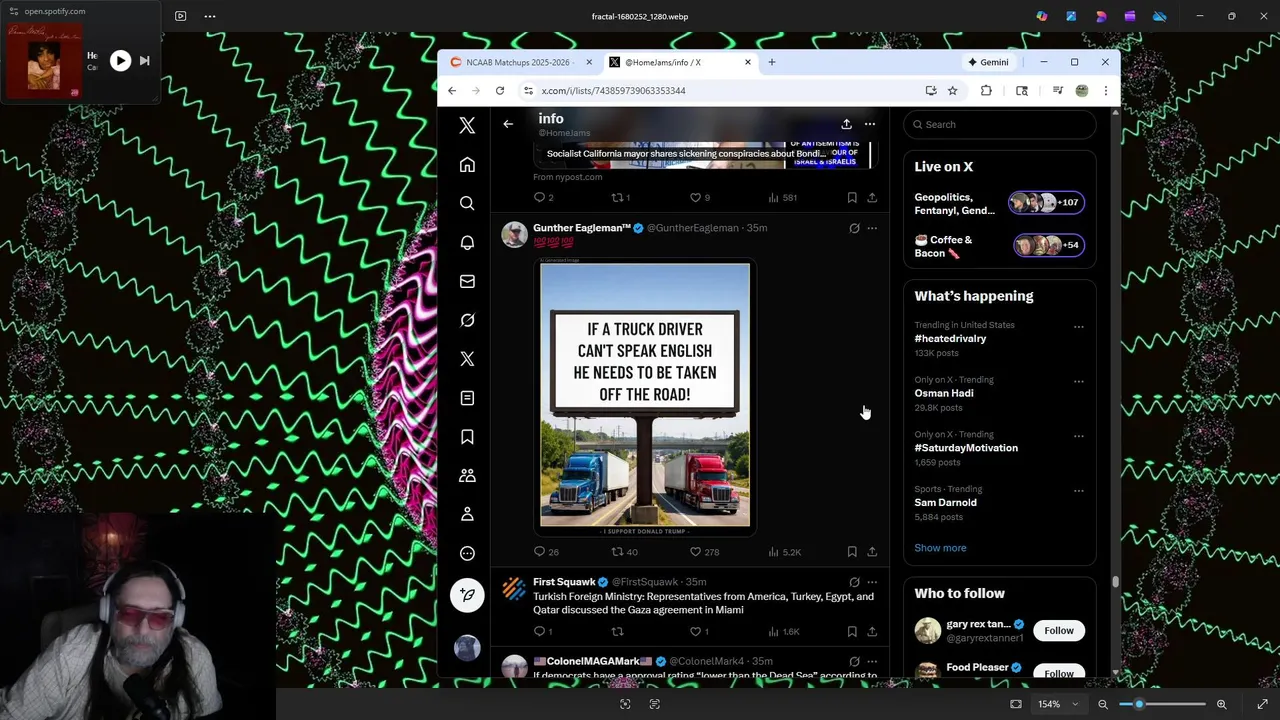Like Gunther Eagleman's post
This screenshot has height=720, width=1280.
point(704,552)
